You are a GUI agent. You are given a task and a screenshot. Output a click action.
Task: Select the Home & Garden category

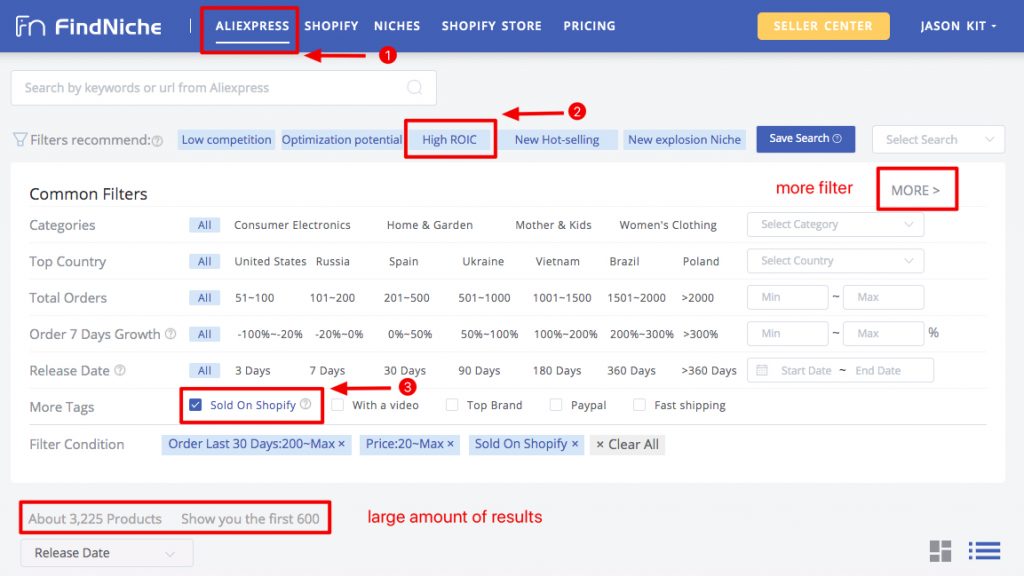point(430,225)
